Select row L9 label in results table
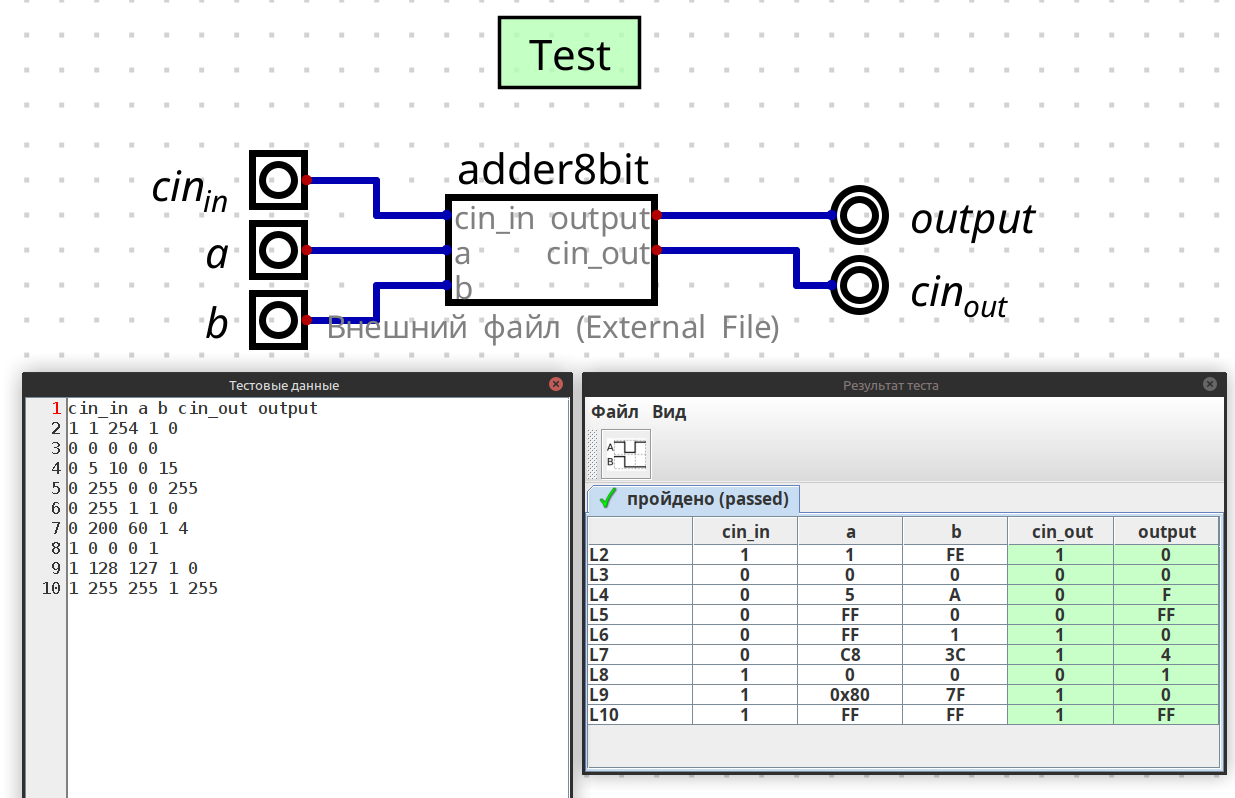1235x798 pixels. coord(640,694)
